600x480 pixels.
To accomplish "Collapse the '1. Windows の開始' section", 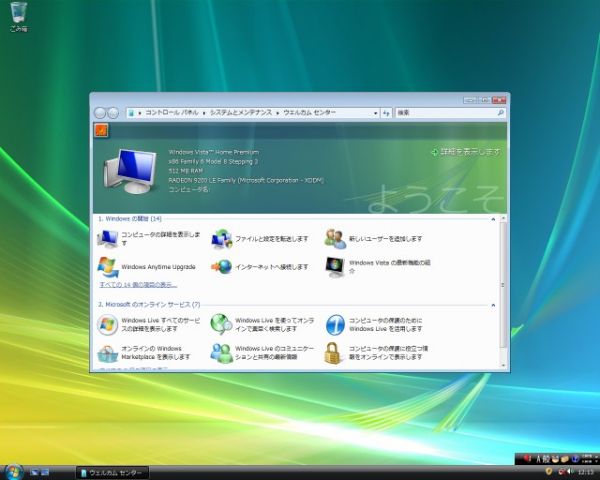I will point(493,218).
